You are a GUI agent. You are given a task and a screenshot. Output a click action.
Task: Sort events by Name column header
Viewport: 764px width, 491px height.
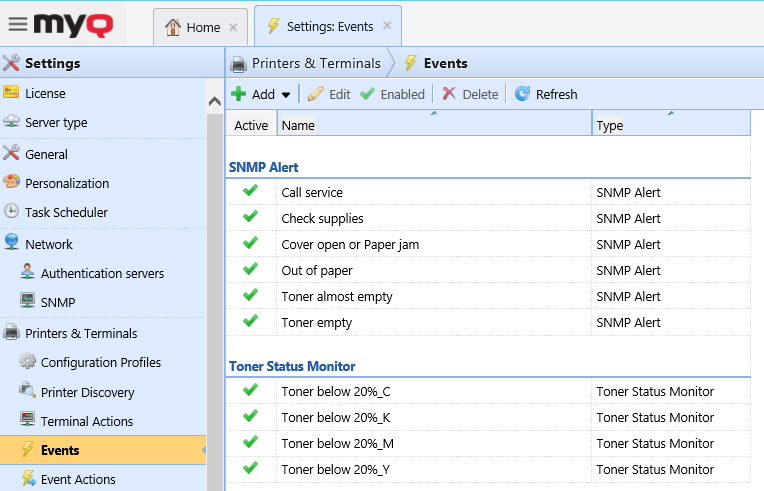(x=434, y=125)
